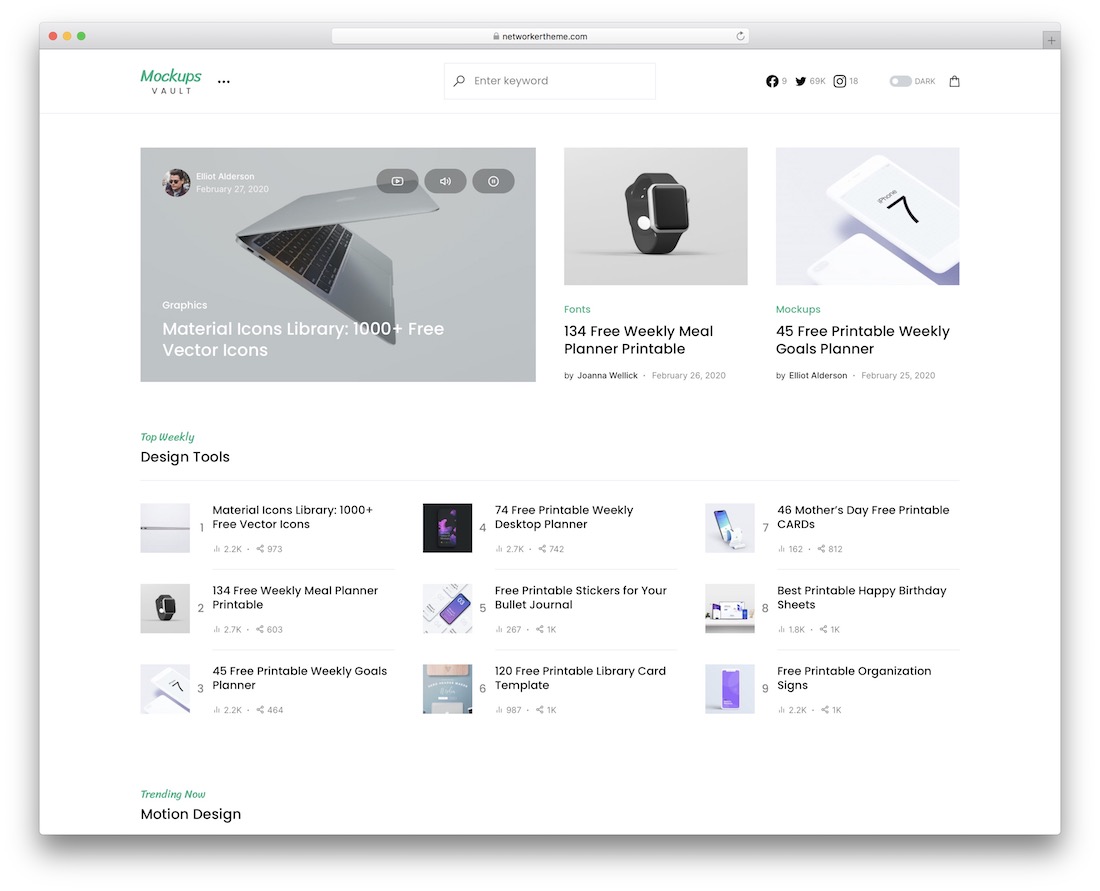The width and height of the screenshot is (1100, 891).
Task: Open list item 3 Weekly Goals Planner
Action: [x=300, y=678]
